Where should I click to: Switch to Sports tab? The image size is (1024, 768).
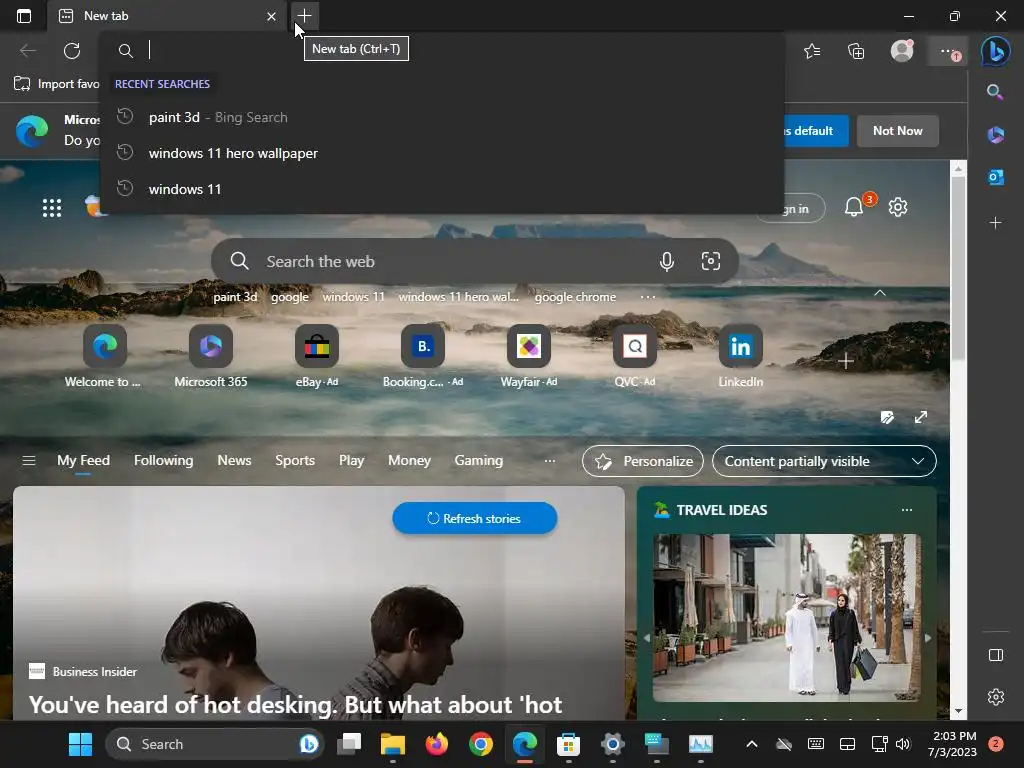coord(295,460)
